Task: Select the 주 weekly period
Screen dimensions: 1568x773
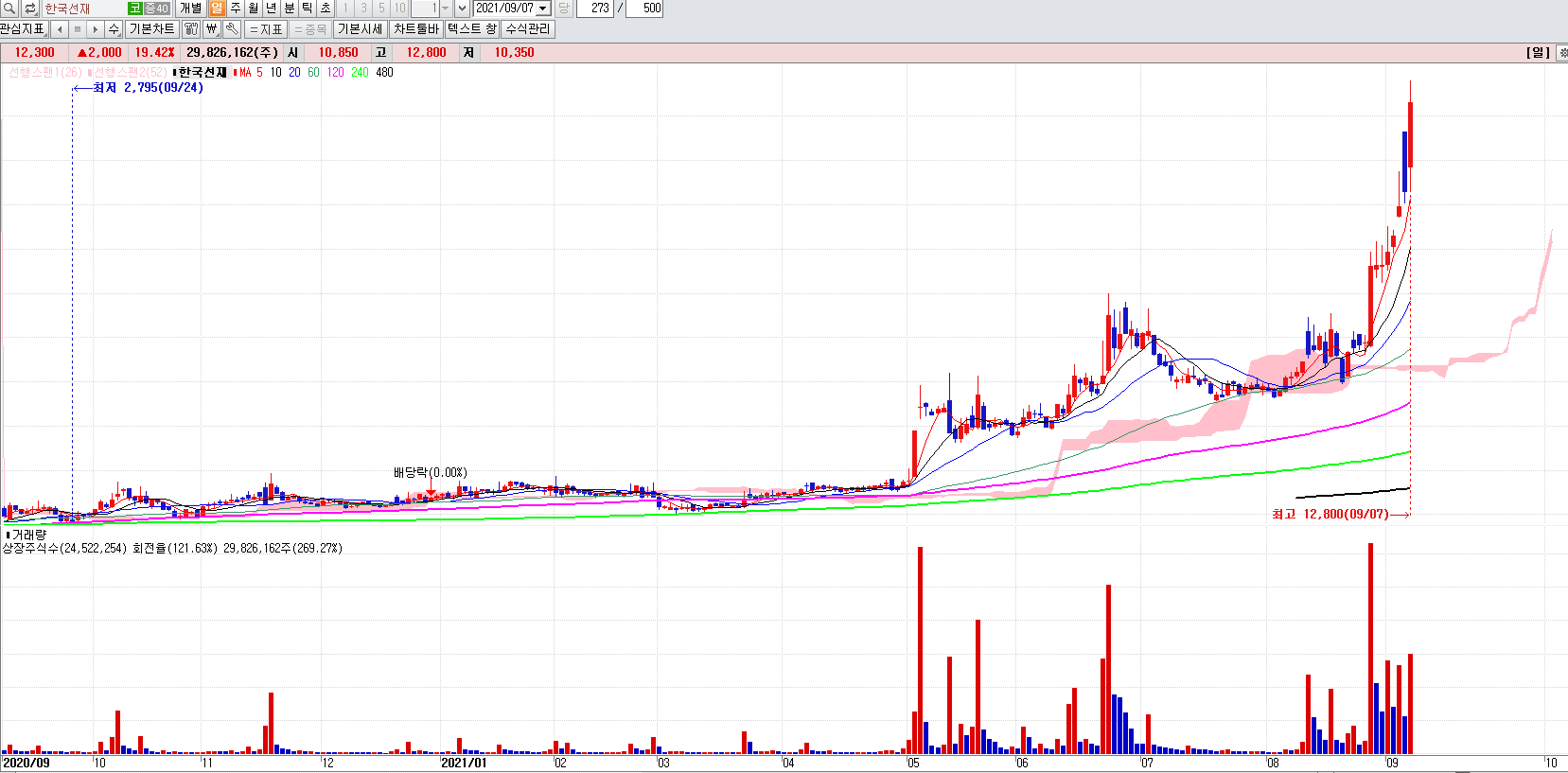Action: 236,9
